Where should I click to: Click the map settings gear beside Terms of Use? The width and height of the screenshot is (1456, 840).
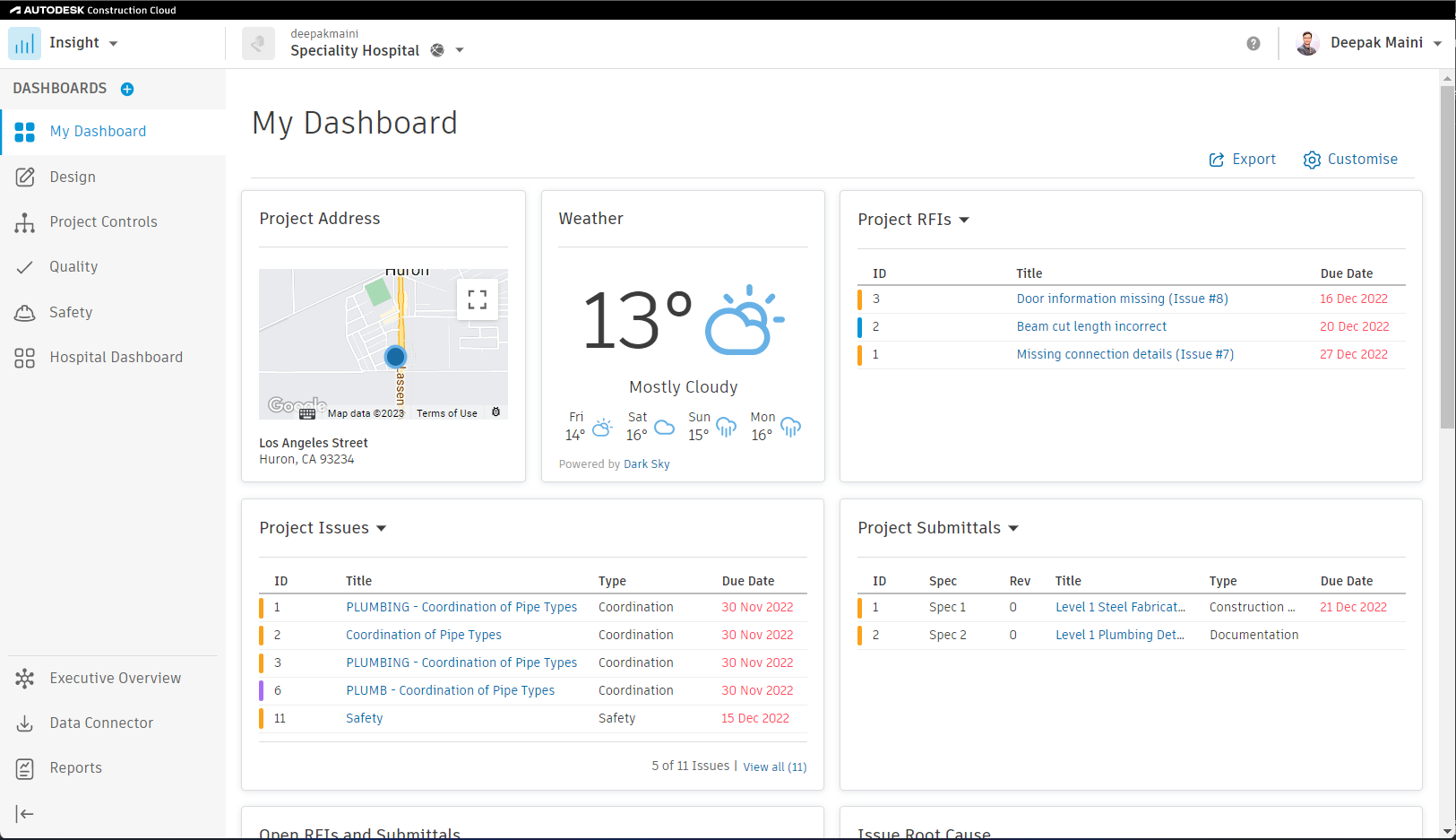pyautogui.click(x=495, y=412)
